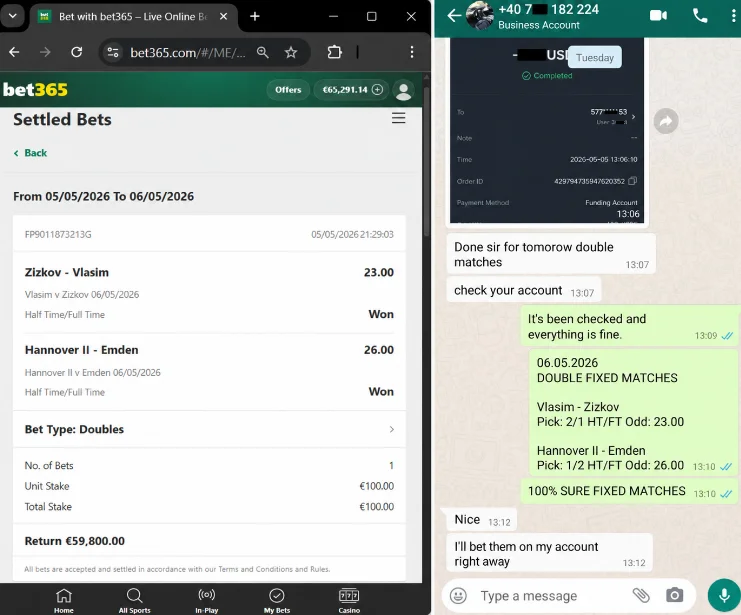Forward the payment screenshot message
The image size is (741, 615).
pyautogui.click(x=666, y=121)
